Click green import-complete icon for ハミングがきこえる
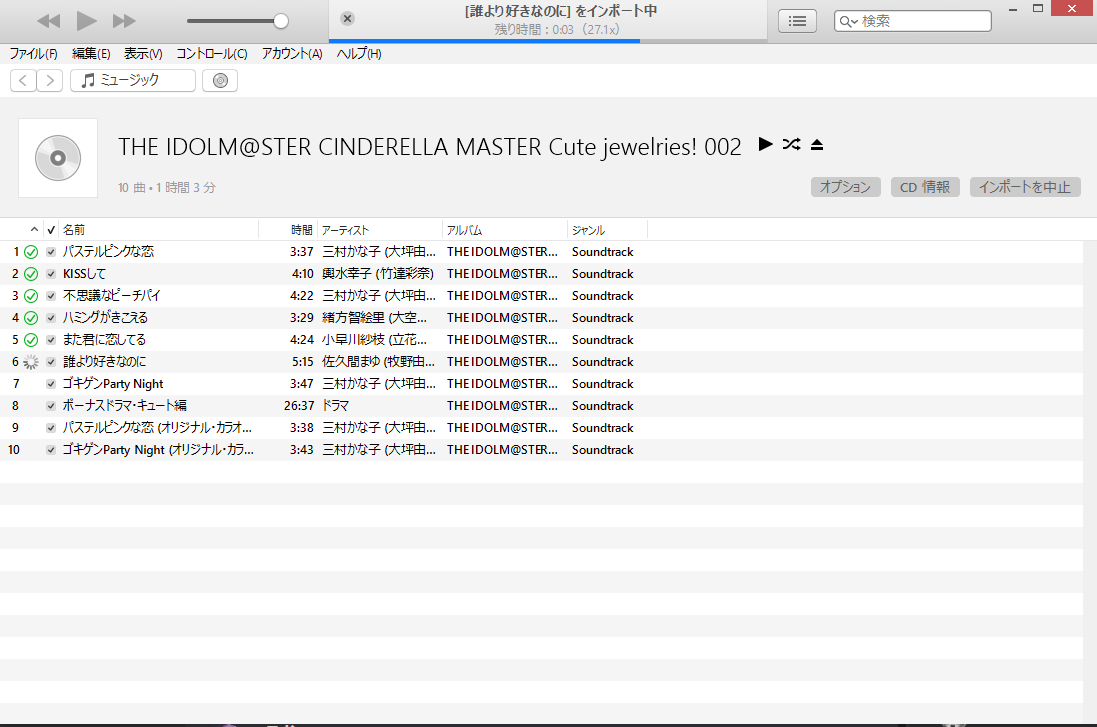 [31, 318]
